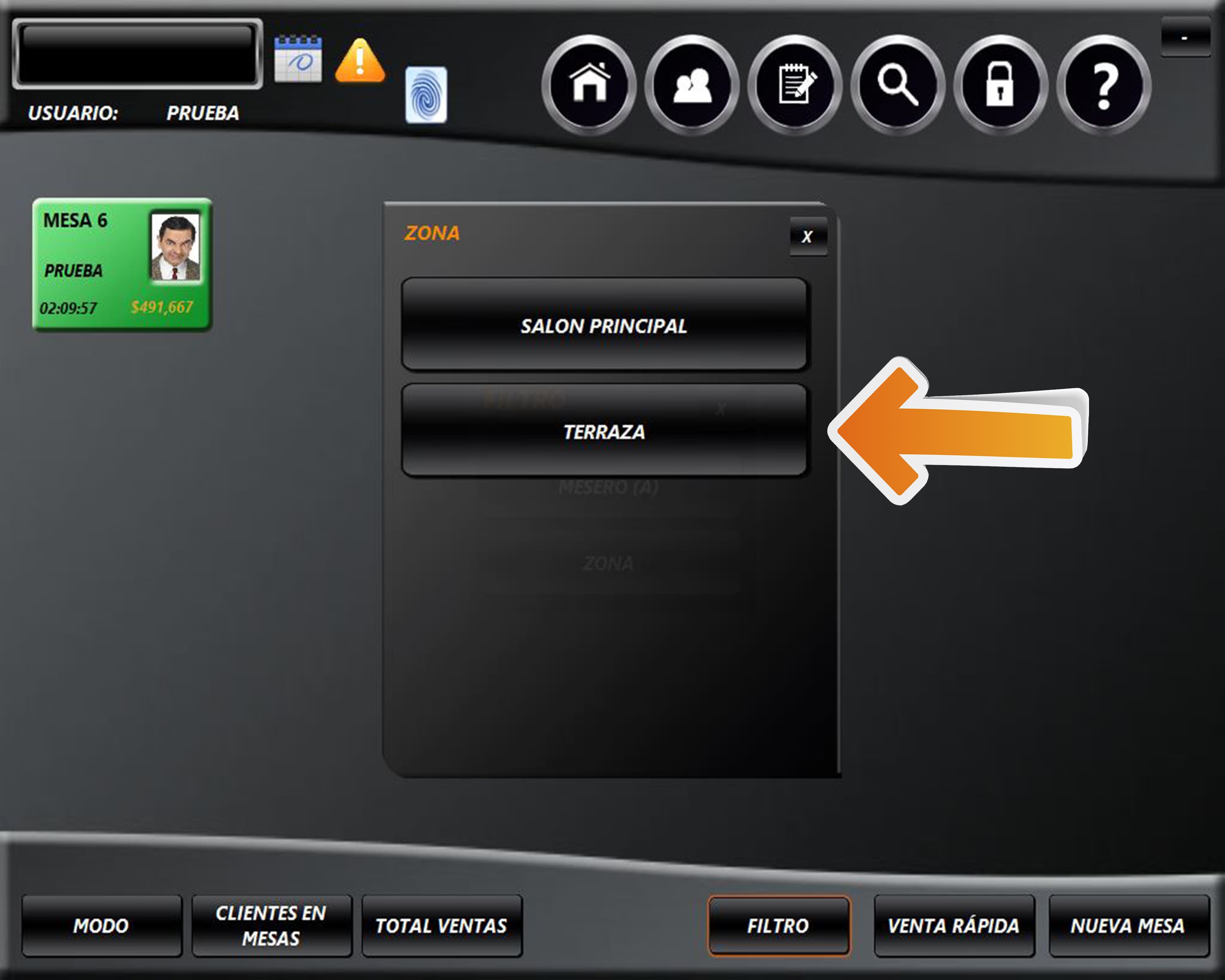Create a NUEVA MESA
This screenshot has height=980, width=1225.
pyautogui.click(x=1128, y=925)
